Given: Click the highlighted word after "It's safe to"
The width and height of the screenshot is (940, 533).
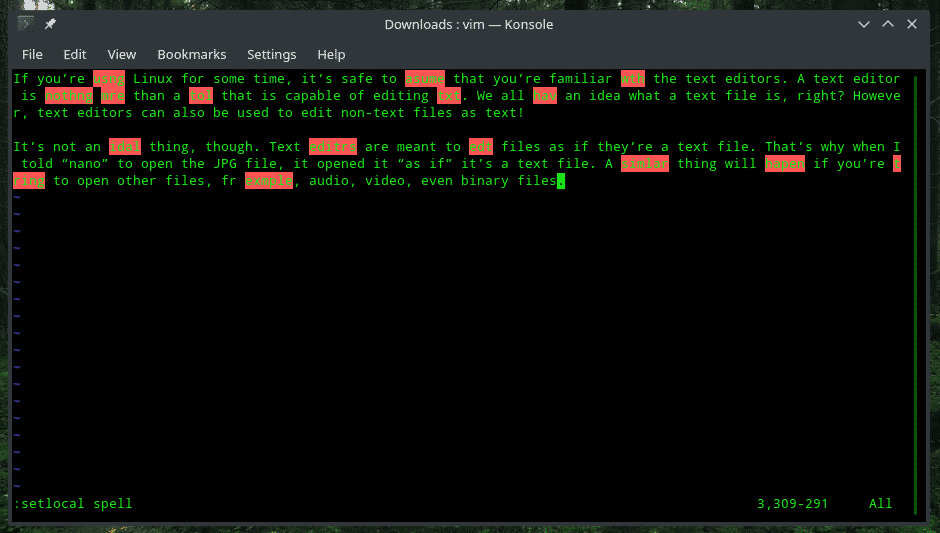Looking at the screenshot, I should [x=425, y=79].
